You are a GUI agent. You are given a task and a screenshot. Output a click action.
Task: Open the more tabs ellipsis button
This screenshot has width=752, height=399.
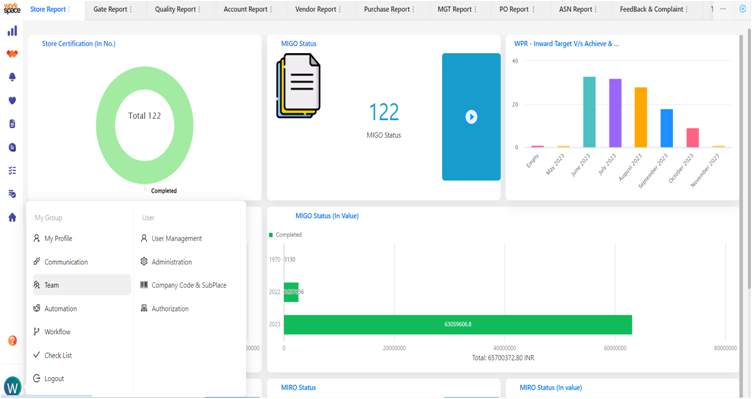(x=723, y=9)
